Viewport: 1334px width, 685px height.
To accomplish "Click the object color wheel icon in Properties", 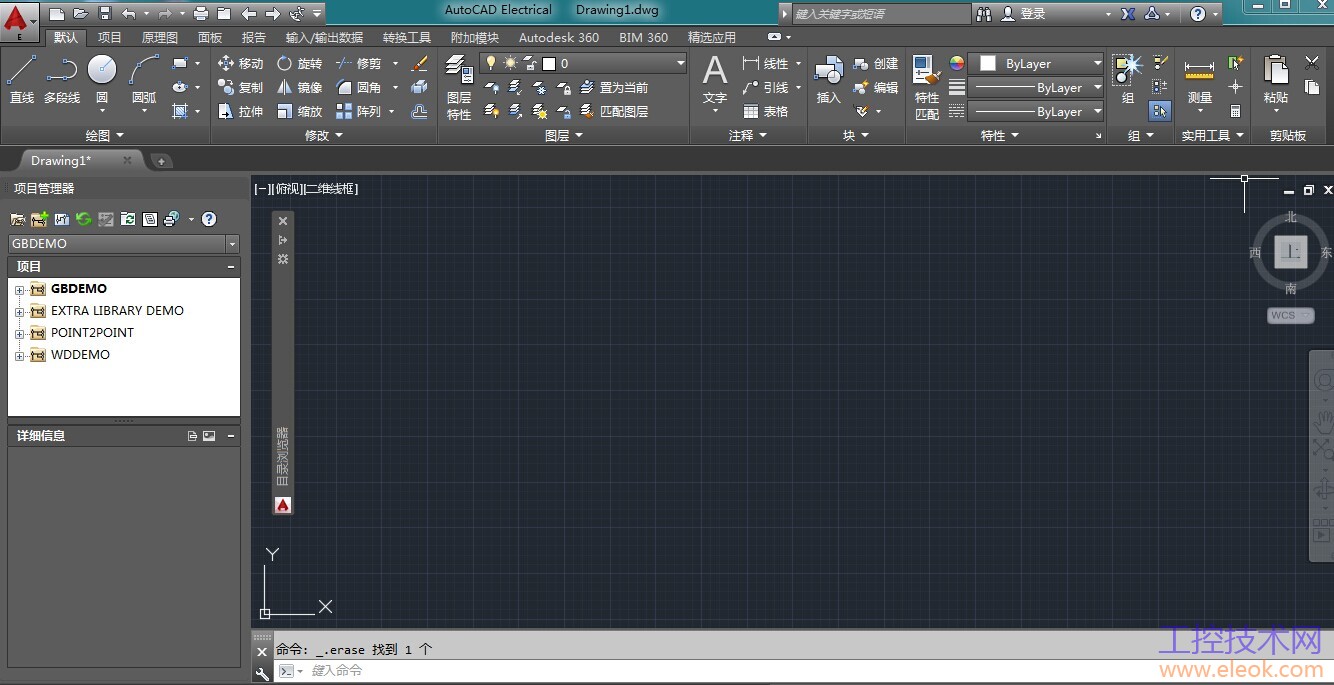I will [x=957, y=63].
